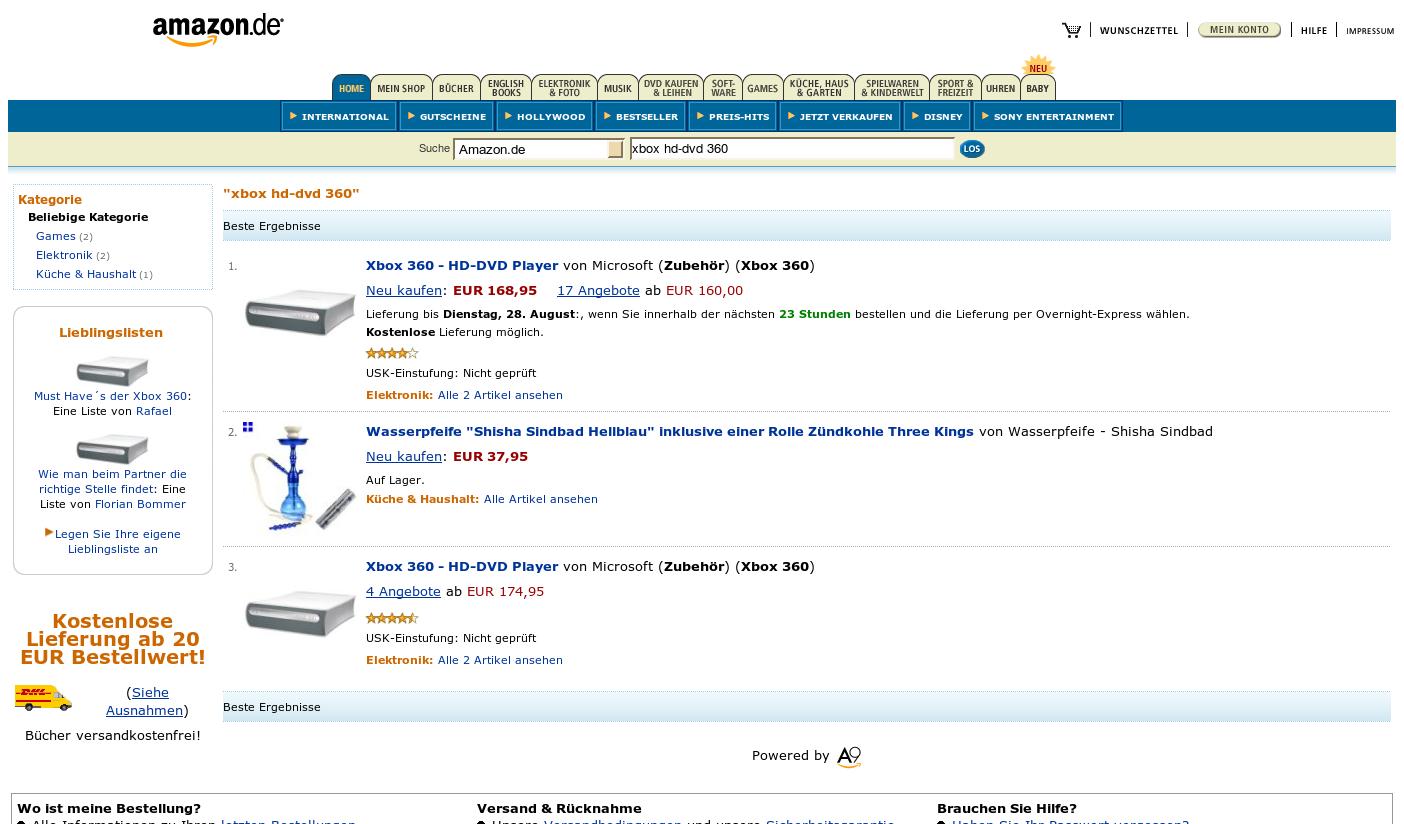Click star rating of third result

[x=392, y=618]
